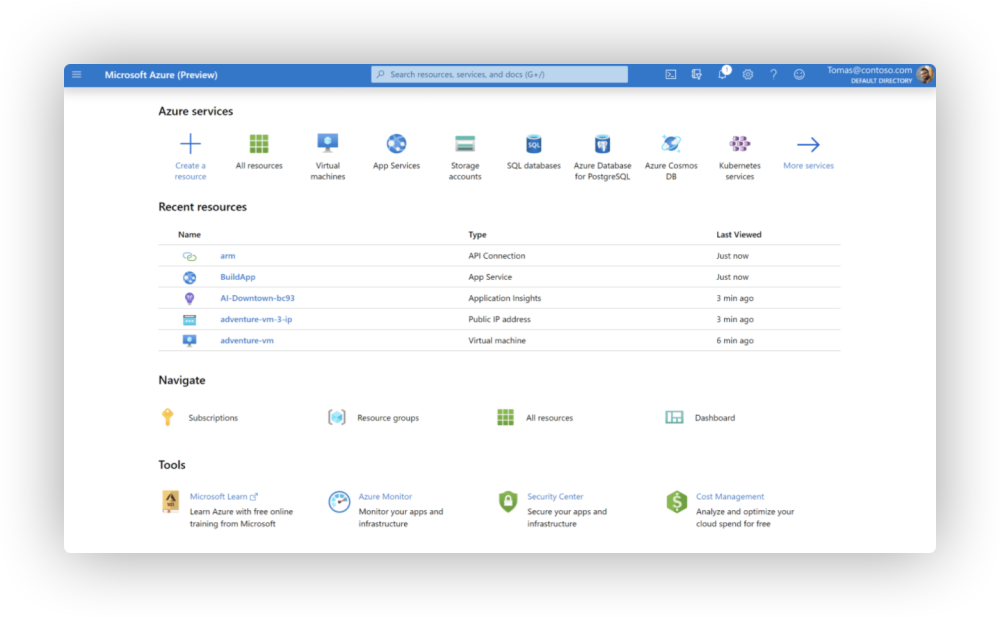Open the SQL databases icon
This screenshot has width=1000, height=617.
(x=534, y=144)
